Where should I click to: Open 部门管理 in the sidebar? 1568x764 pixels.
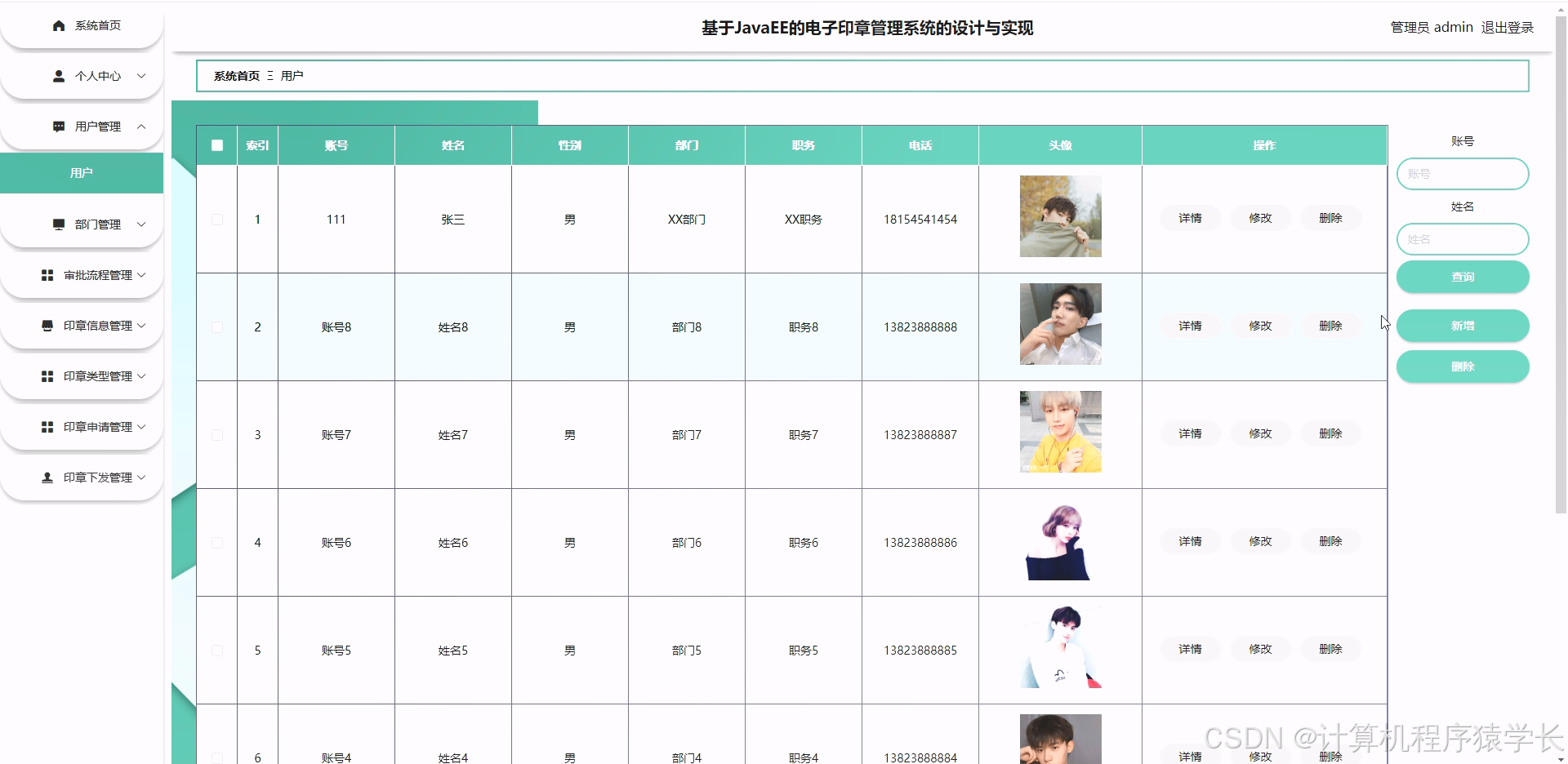click(x=82, y=224)
